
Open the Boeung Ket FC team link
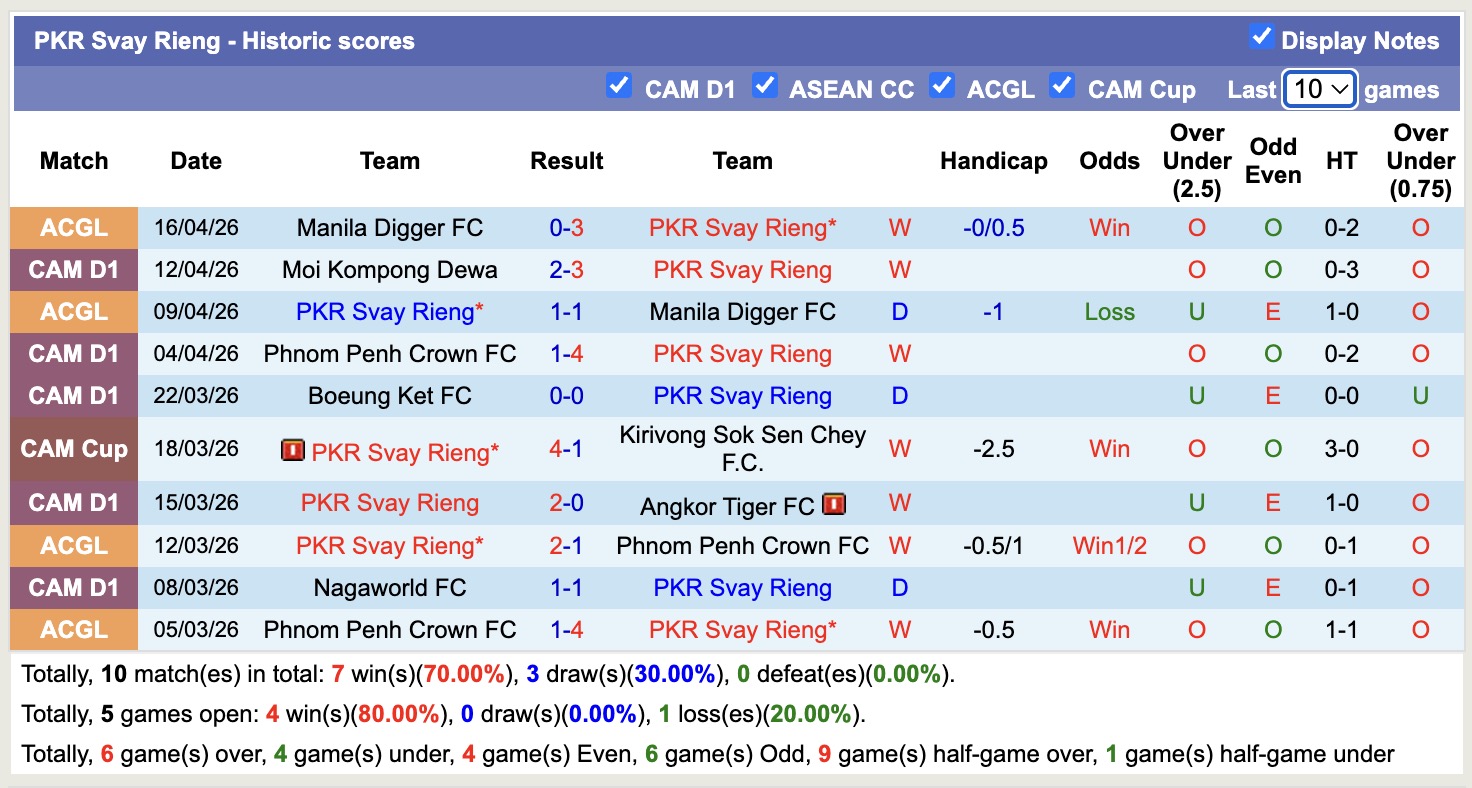coord(389,395)
